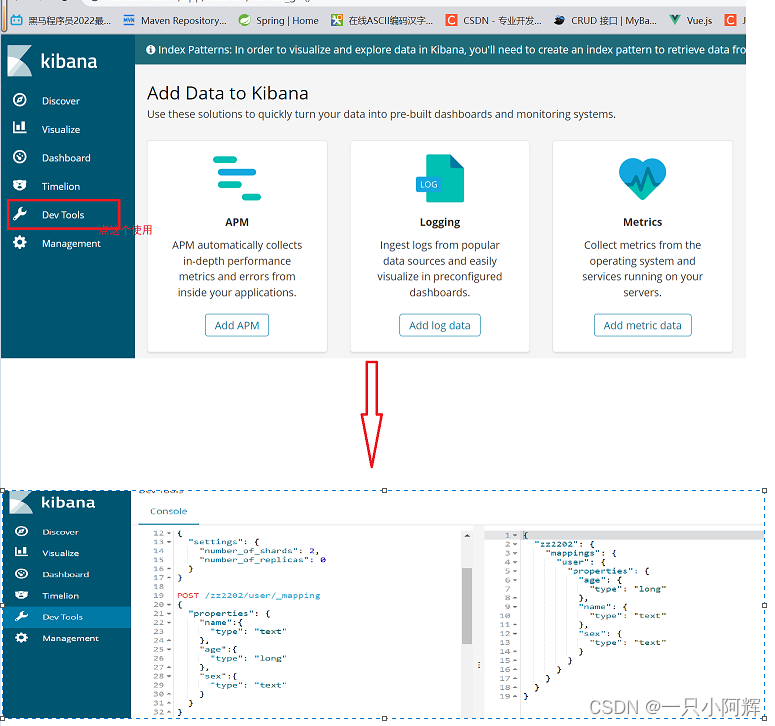Collapse the age block at request line 25

point(169,649)
